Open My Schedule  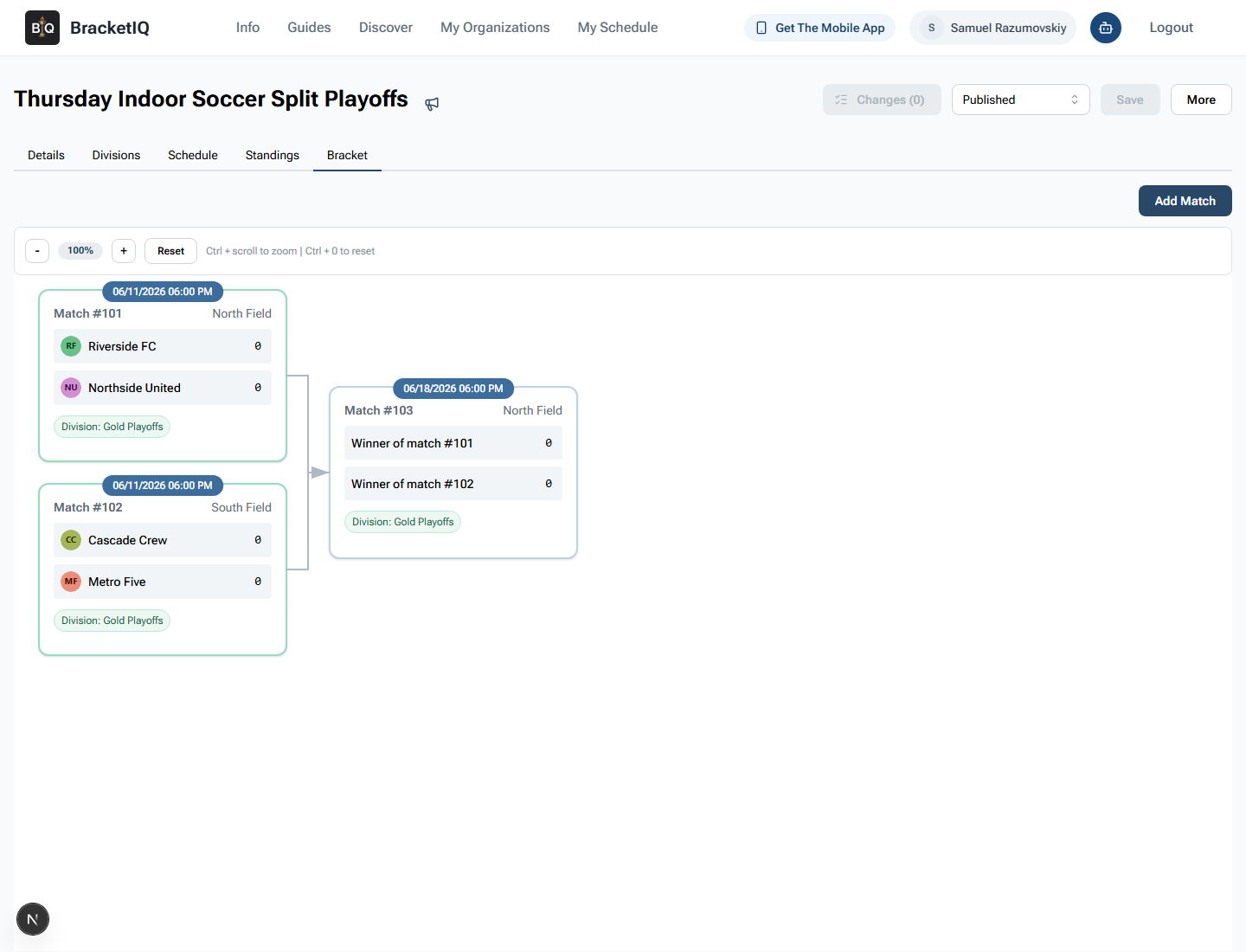[618, 28]
